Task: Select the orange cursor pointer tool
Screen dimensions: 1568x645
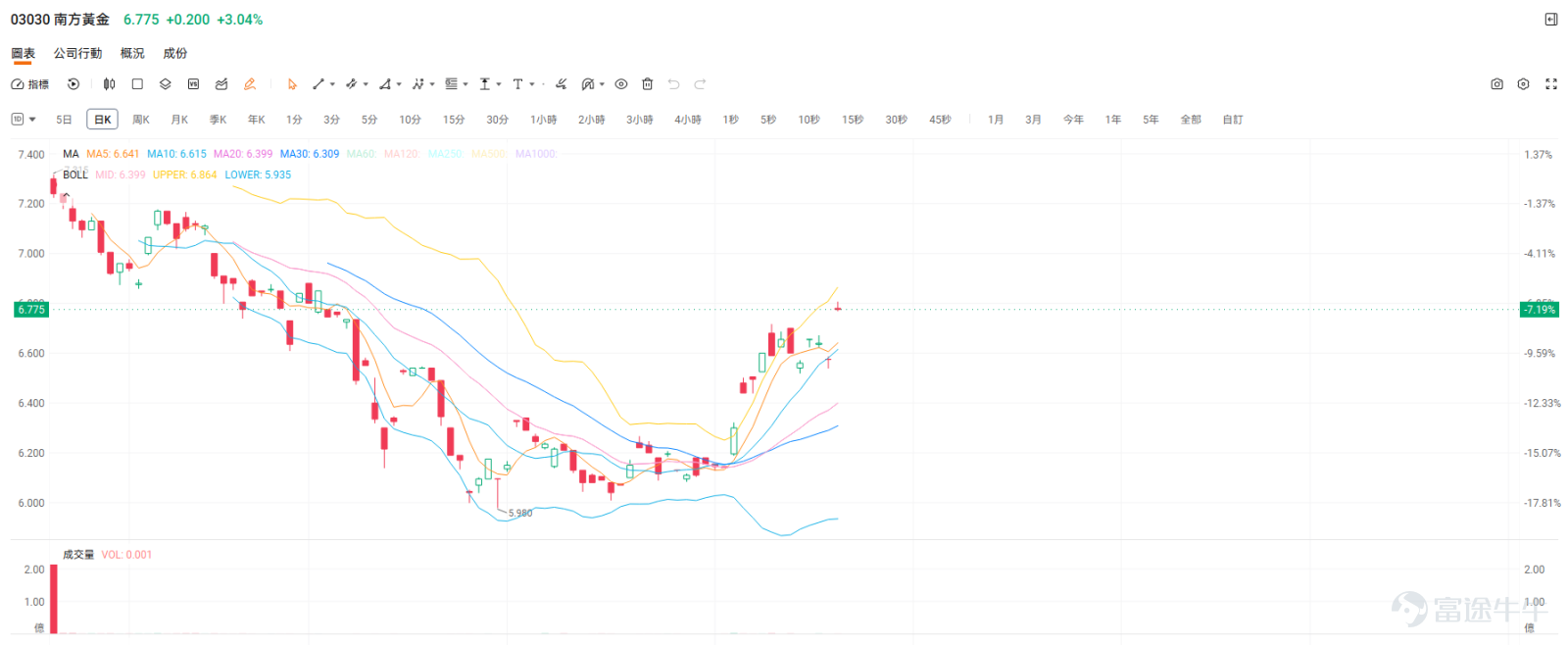Action: pos(292,84)
